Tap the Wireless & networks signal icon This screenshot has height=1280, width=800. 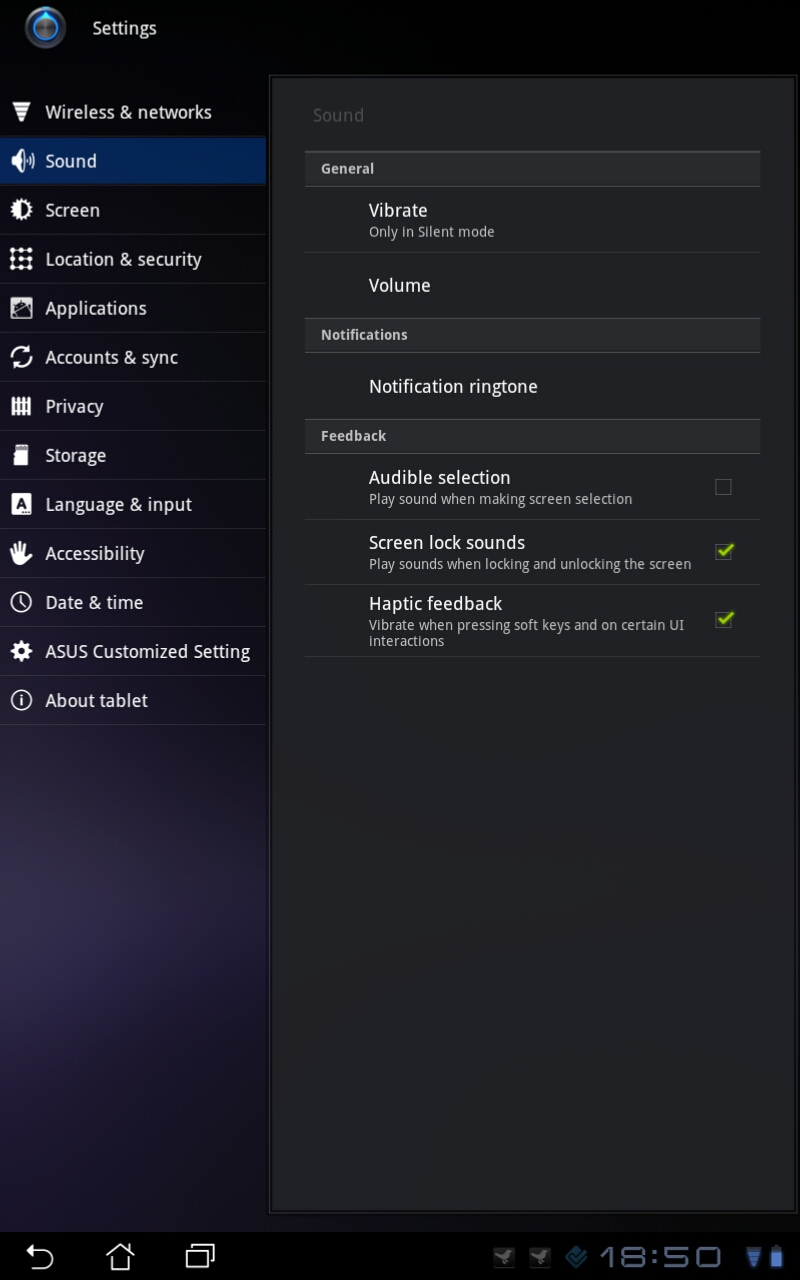[x=21, y=112]
